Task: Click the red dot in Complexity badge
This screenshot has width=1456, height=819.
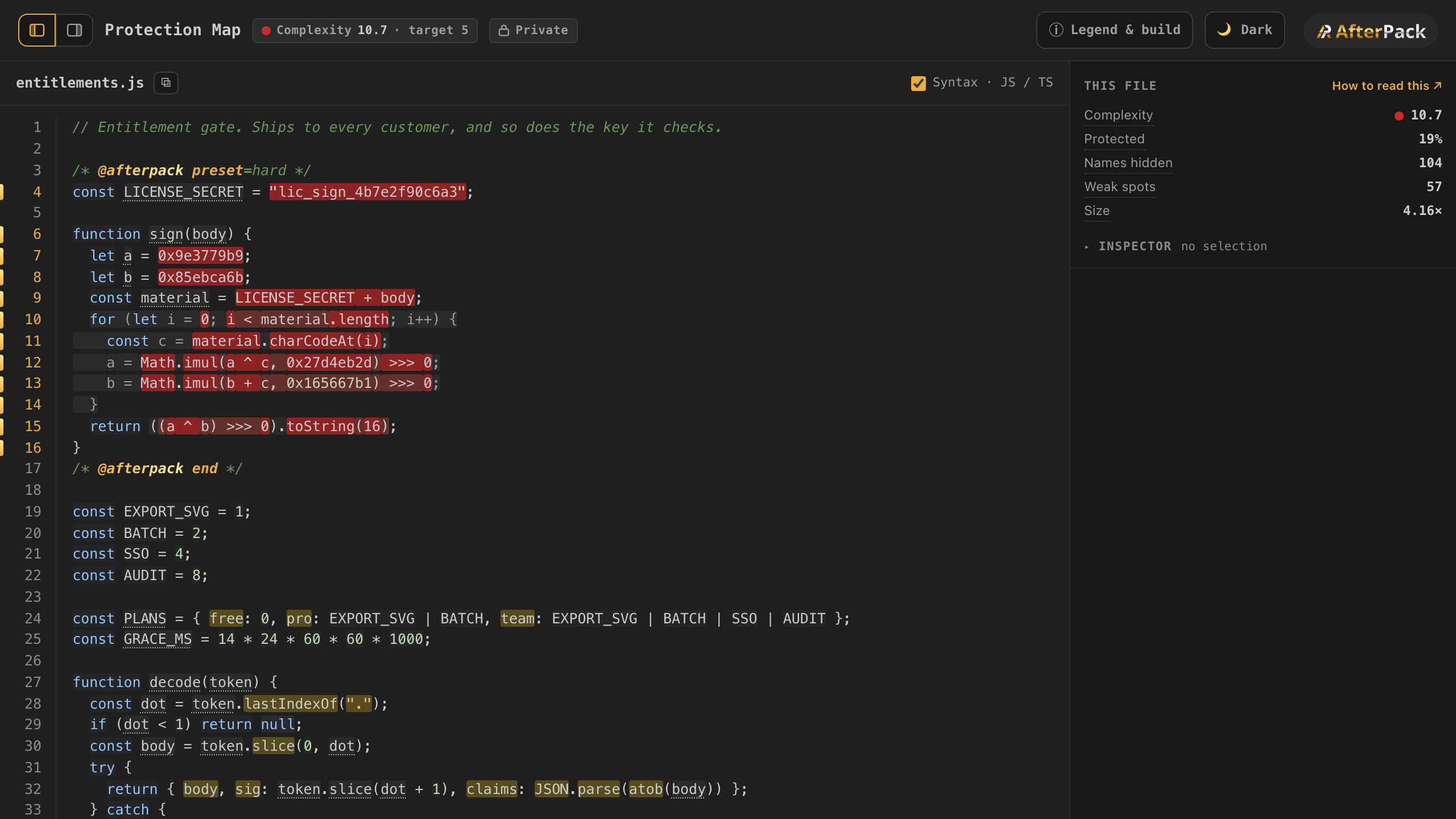Action: [x=266, y=31]
